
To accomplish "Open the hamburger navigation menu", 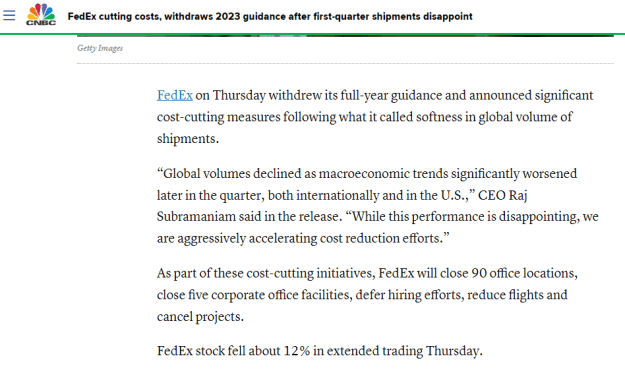I will click(9, 15).
